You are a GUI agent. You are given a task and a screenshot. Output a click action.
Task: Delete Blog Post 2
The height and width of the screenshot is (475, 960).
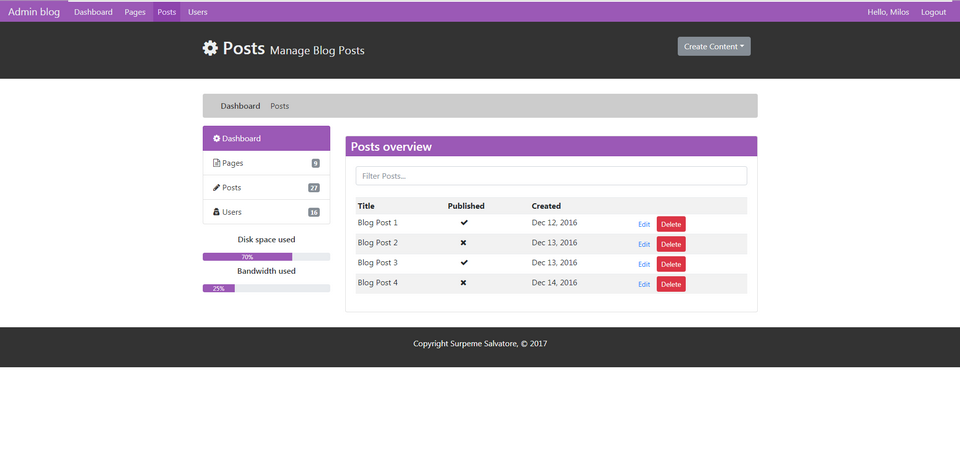click(x=671, y=244)
